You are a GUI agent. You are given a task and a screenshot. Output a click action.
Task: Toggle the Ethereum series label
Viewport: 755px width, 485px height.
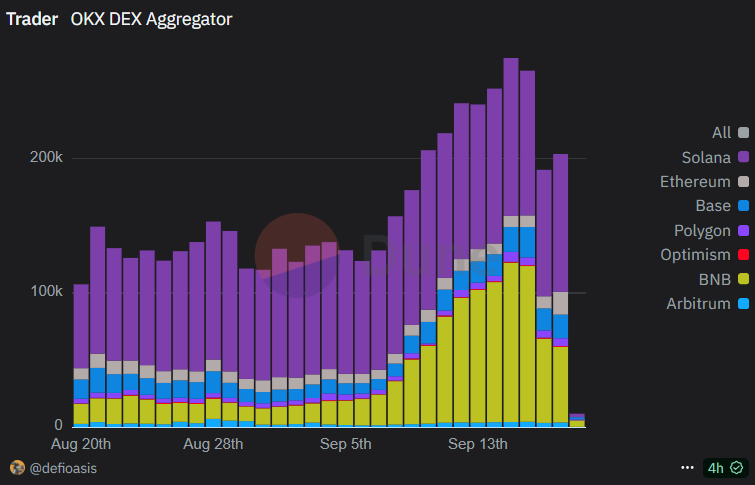click(695, 182)
